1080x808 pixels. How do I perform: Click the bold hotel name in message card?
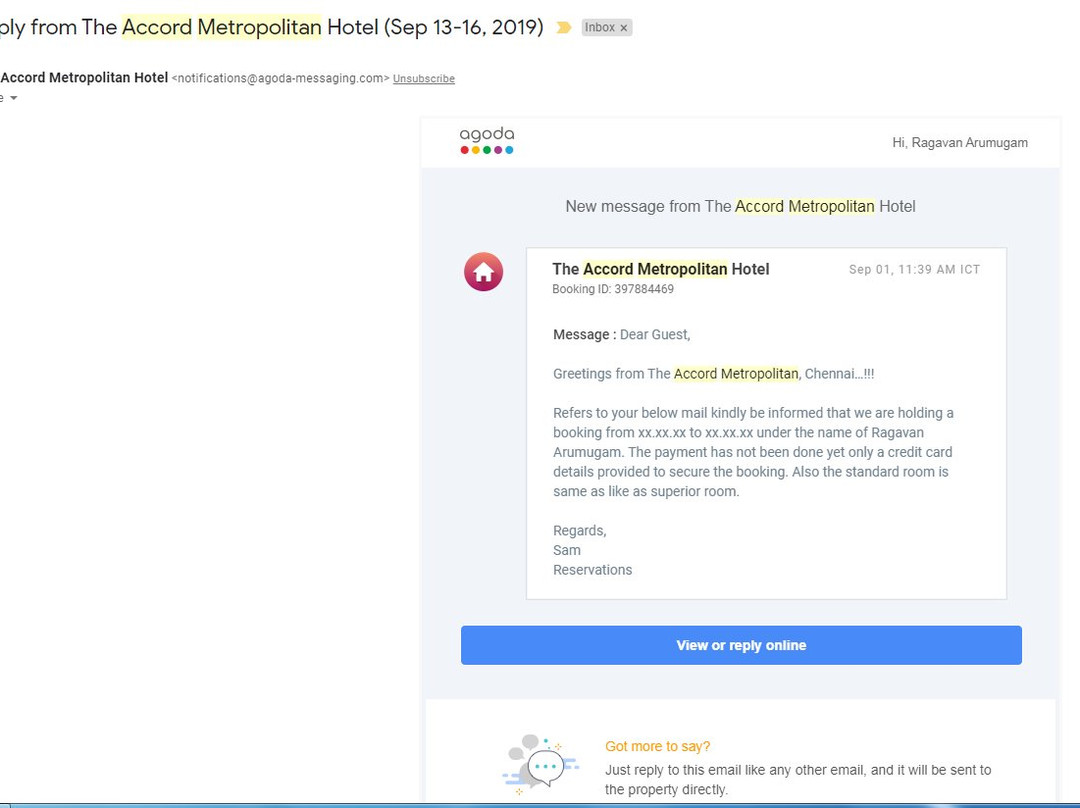click(660, 269)
